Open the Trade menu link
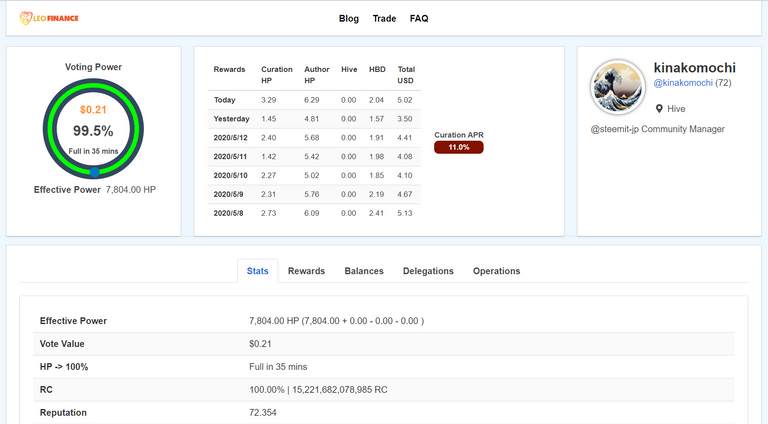The height and width of the screenshot is (424, 768). tap(384, 19)
